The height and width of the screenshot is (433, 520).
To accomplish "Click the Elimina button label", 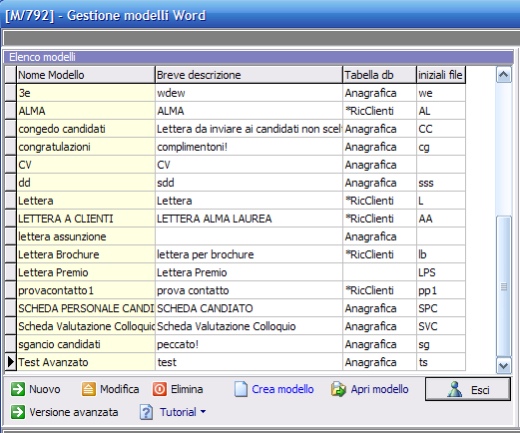I will tap(187, 389).
